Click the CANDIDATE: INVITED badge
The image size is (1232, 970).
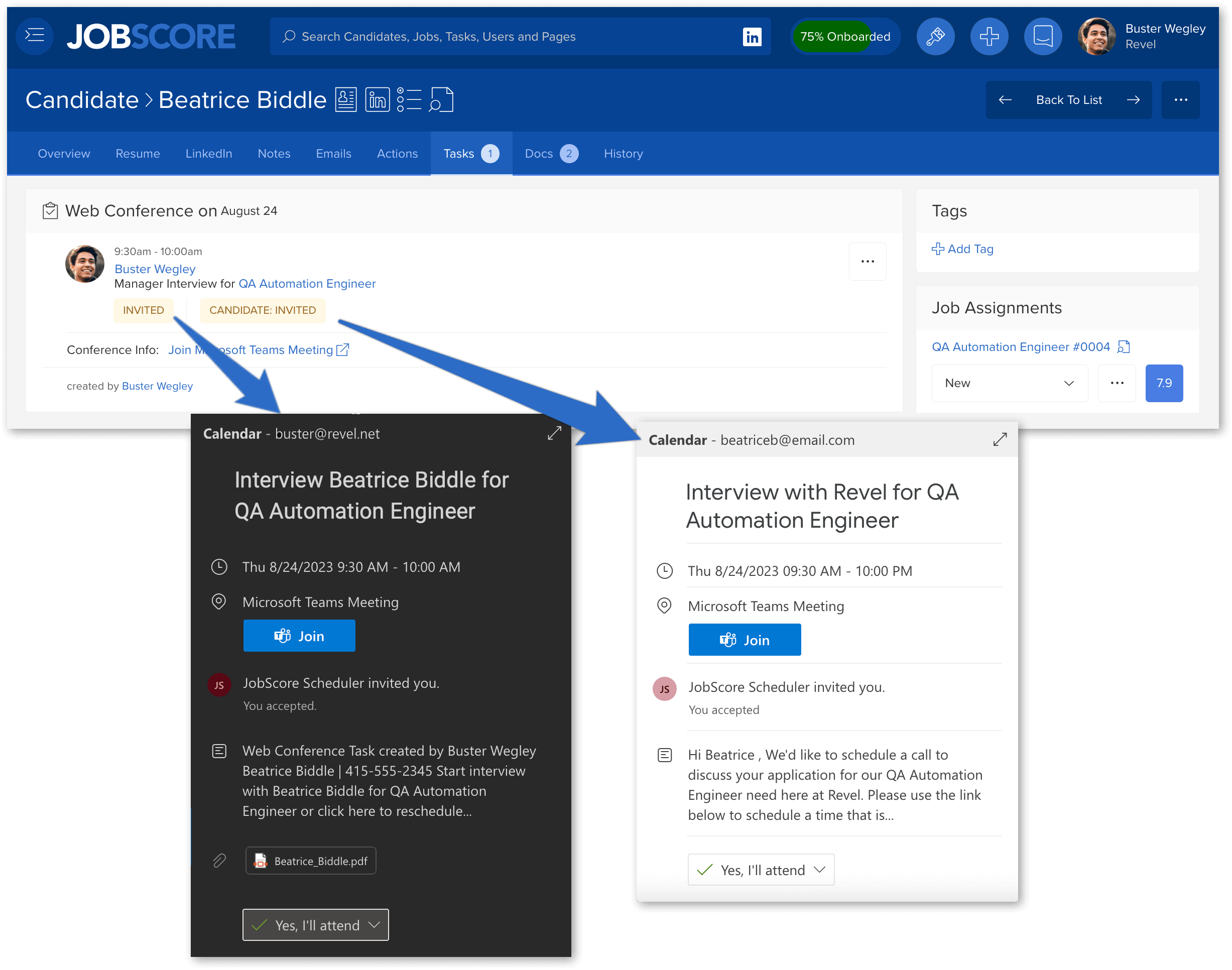pyautogui.click(x=263, y=310)
